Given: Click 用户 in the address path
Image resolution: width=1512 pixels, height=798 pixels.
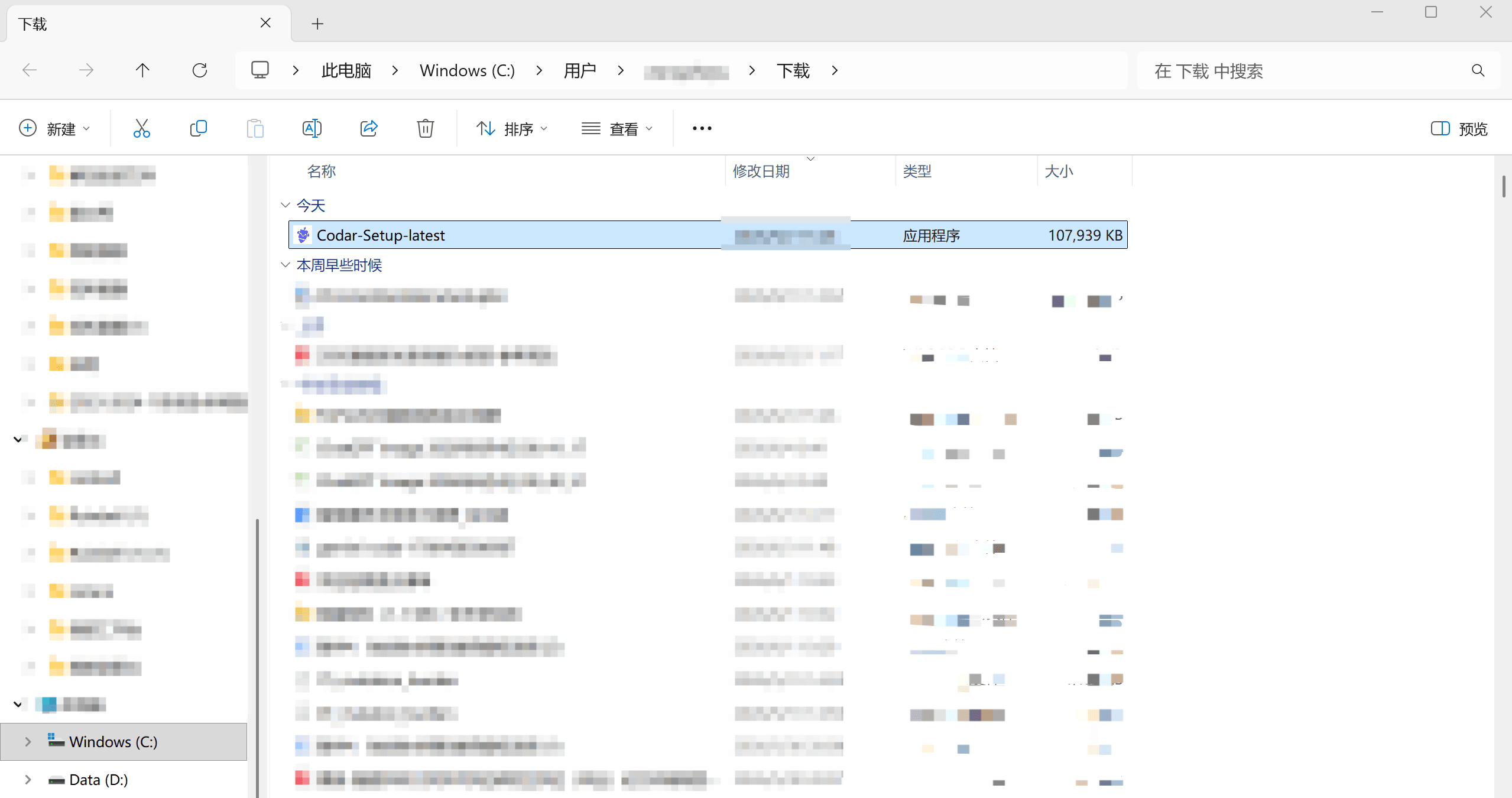Looking at the screenshot, I should [x=580, y=70].
